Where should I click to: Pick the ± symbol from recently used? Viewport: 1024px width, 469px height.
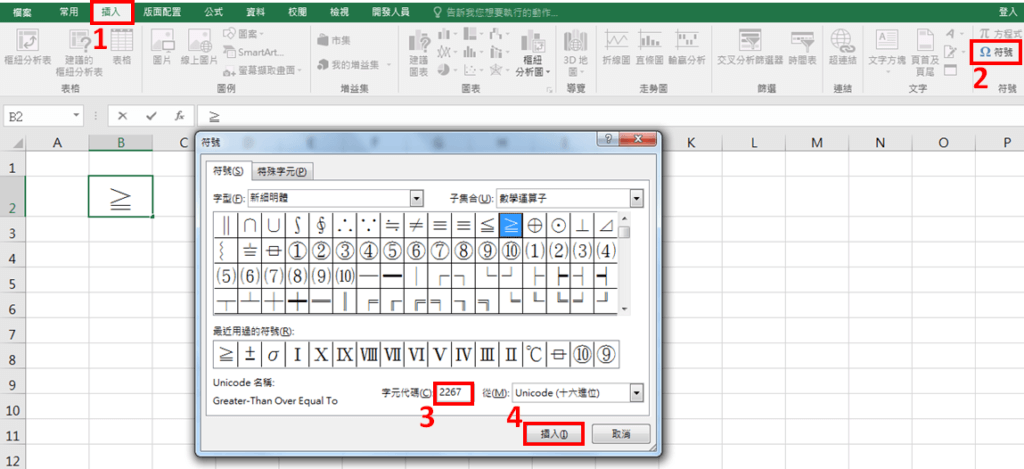(x=249, y=353)
